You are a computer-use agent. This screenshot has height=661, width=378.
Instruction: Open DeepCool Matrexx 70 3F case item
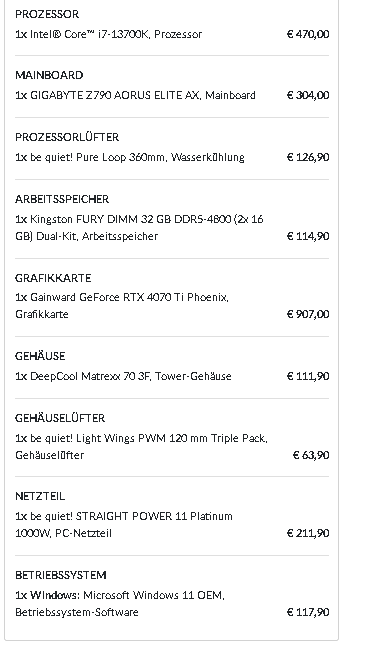(123, 376)
